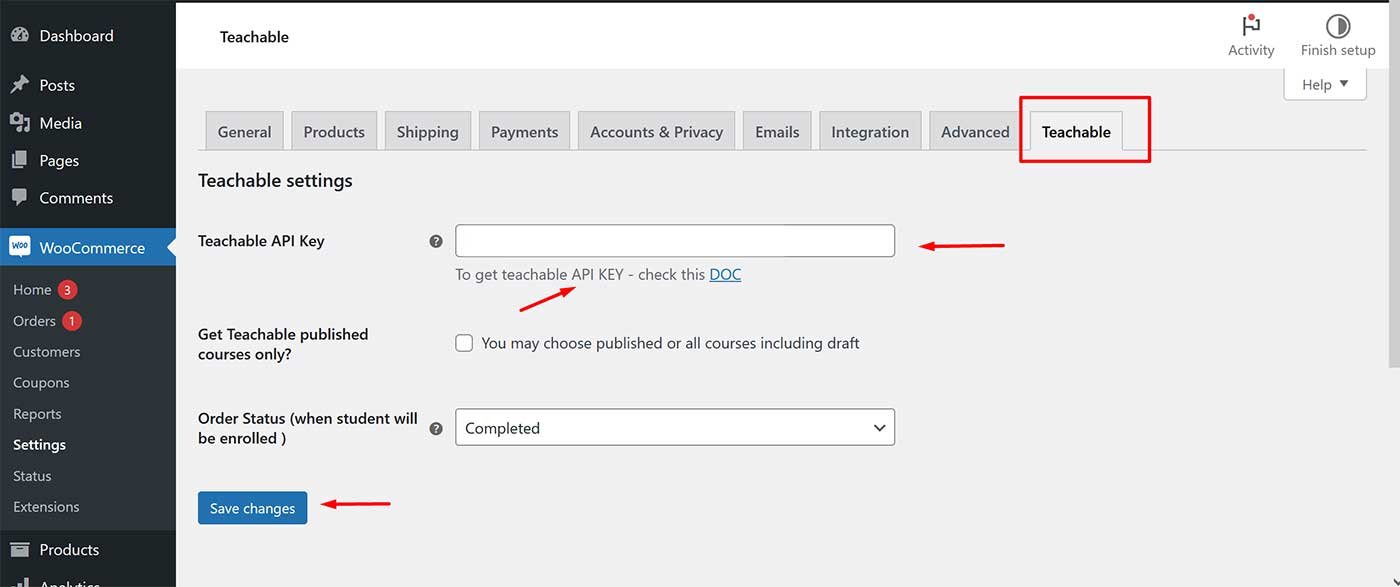Screen dimensions: 1400x587
Task: Switch to the Payments tab
Action: point(524,132)
